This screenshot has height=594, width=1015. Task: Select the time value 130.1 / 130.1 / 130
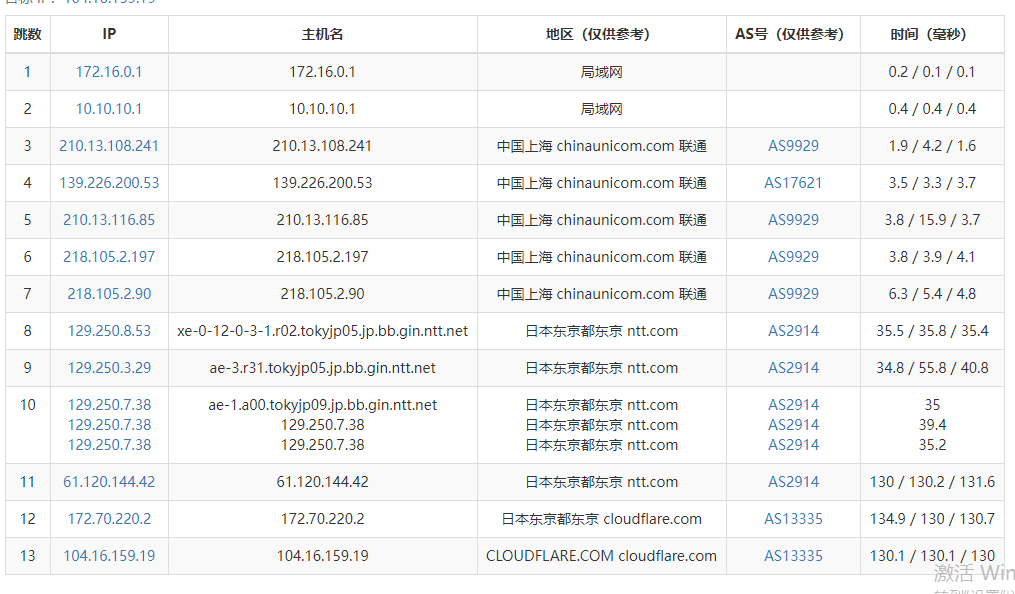932,555
